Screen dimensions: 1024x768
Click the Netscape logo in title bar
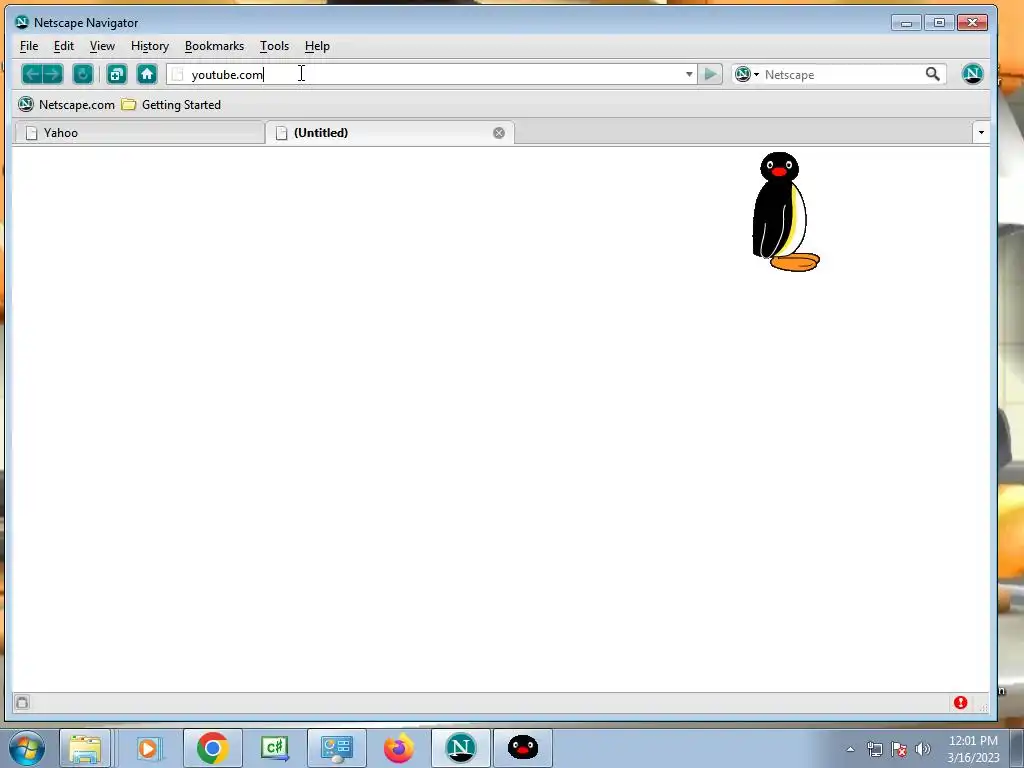(22, 22)
